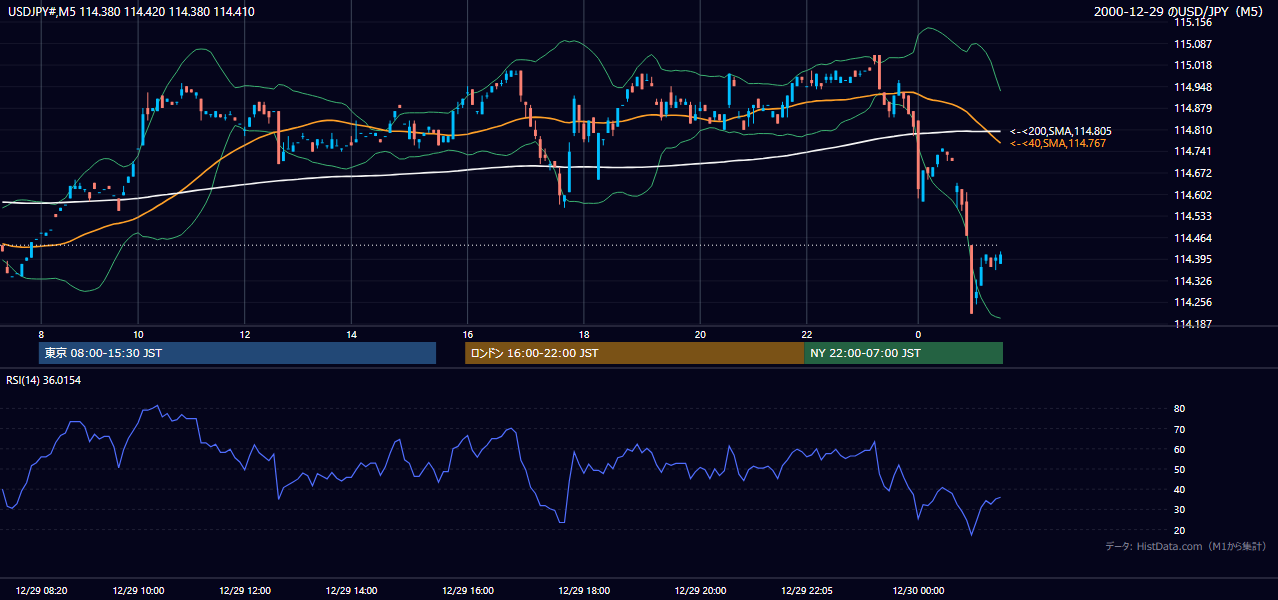The image size is (1278, 600).
Task: Click the RSI(14) 36.0154 indicator label
Action: [44, 379]
